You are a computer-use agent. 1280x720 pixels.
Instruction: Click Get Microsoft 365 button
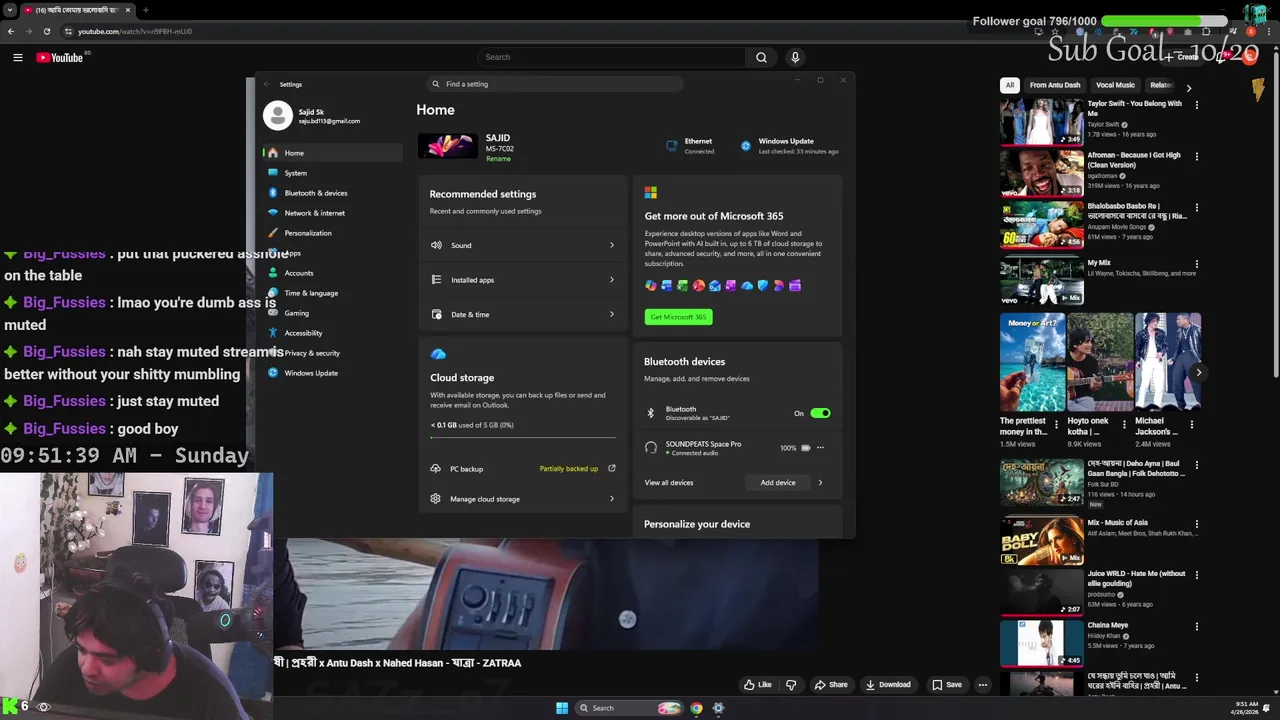[678, 317]
